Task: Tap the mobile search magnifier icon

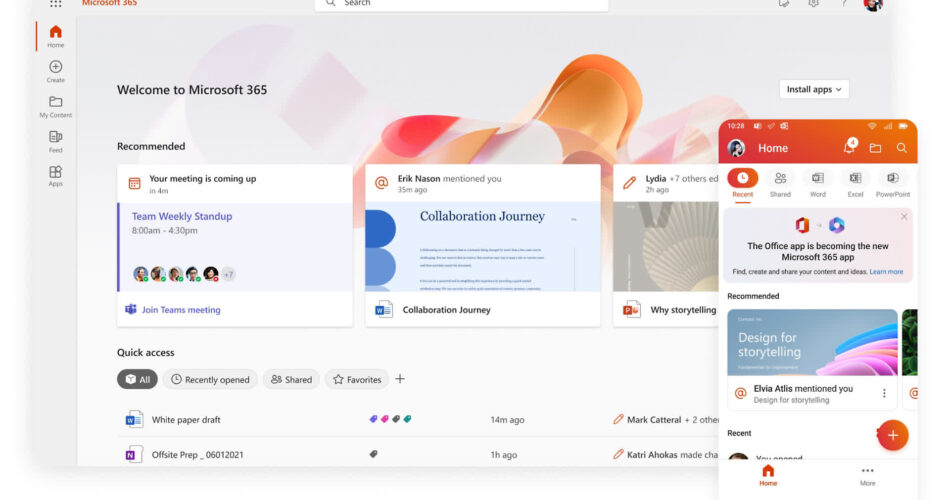Action: click(901, 148)
